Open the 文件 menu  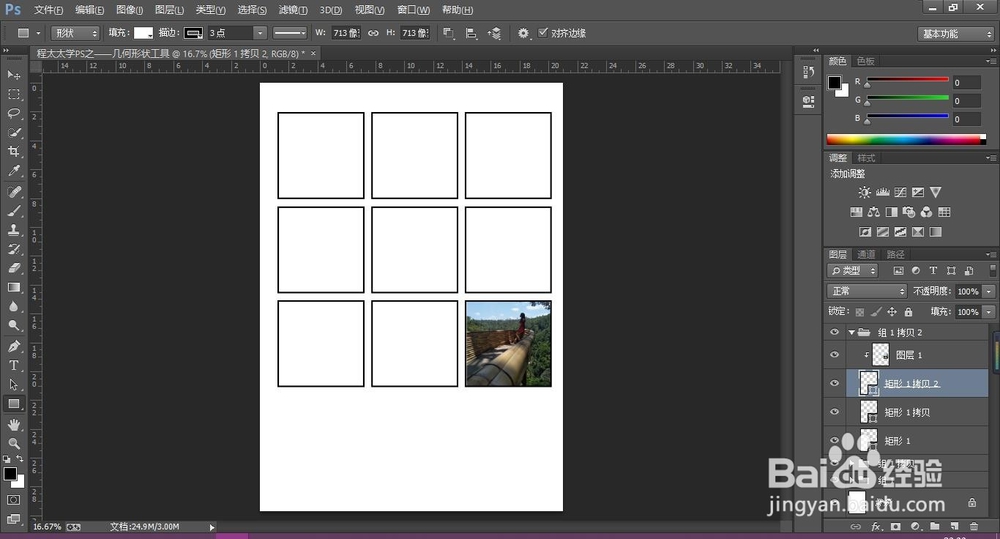click(48, 10)
